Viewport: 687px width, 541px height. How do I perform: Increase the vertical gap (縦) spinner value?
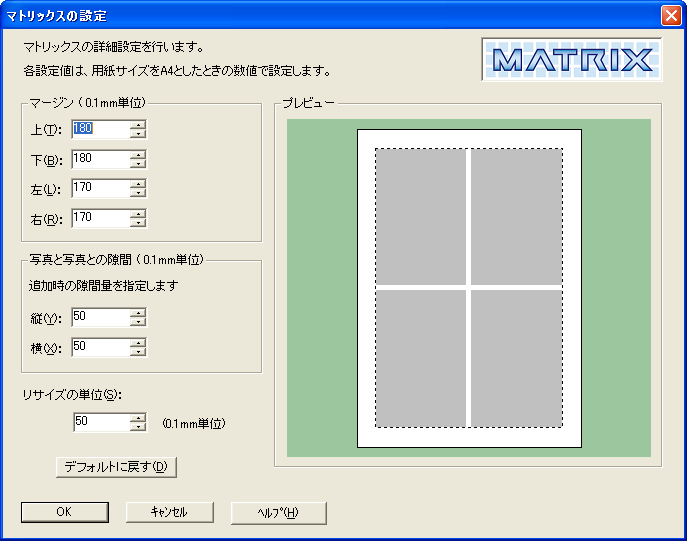pos(139,314)
